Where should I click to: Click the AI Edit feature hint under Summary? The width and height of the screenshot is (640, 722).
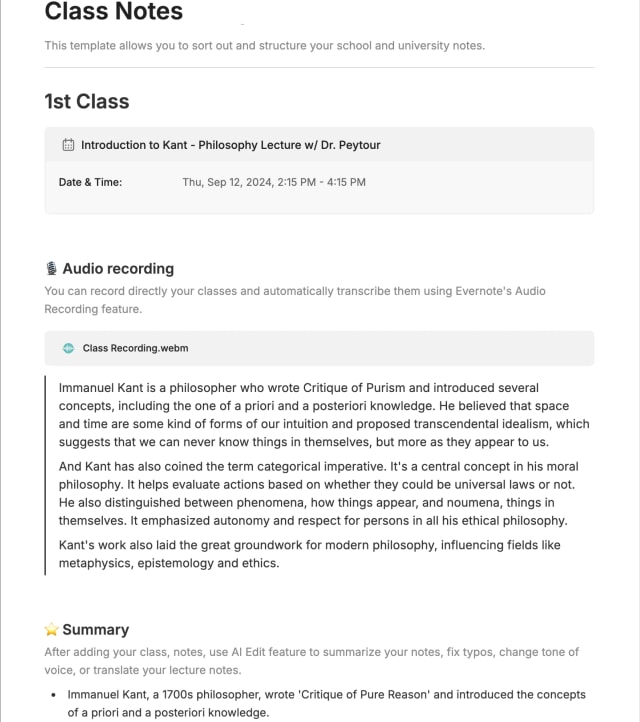pyautogui.click(x=312, y=661)
